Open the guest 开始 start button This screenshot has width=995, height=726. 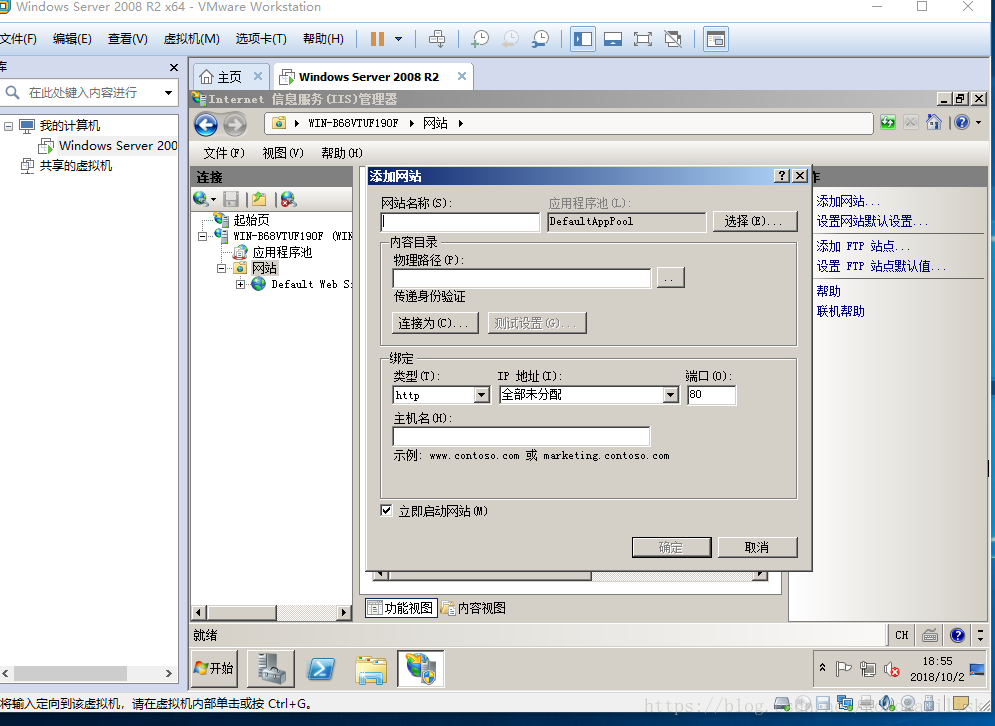[214, 668]
